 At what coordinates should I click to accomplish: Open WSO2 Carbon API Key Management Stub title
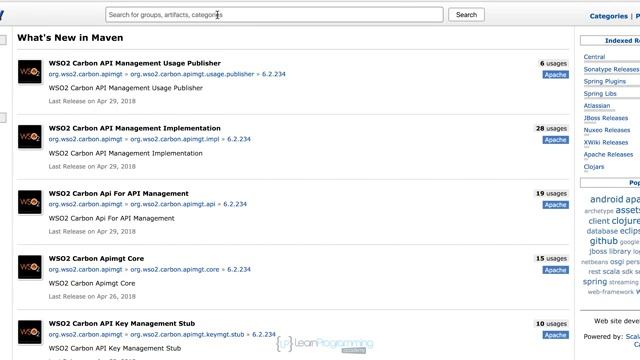point(122,323)
